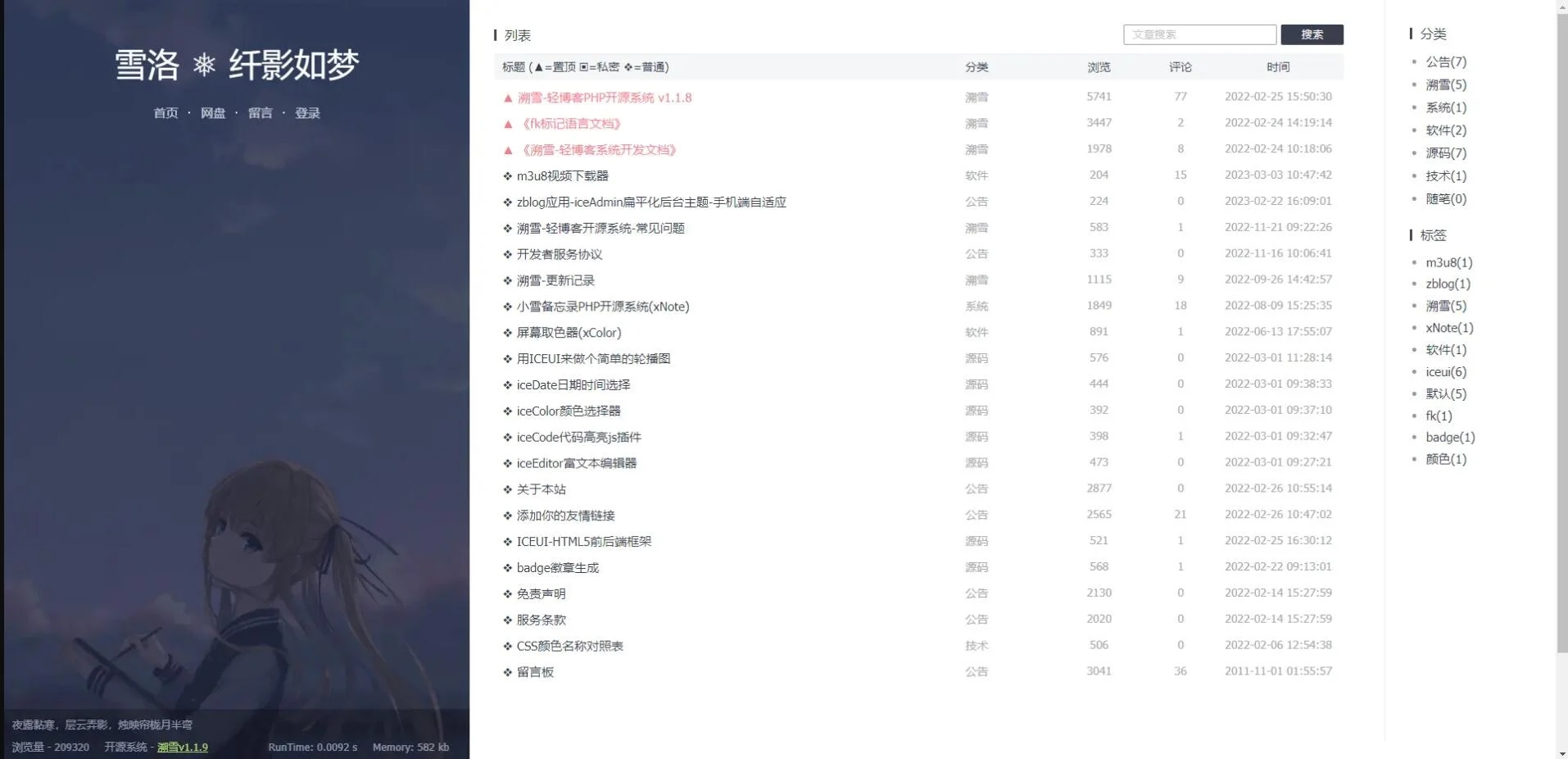Filter posts by the 源码 category
This screenshot has height=759, width=1568.
point(977,357)
